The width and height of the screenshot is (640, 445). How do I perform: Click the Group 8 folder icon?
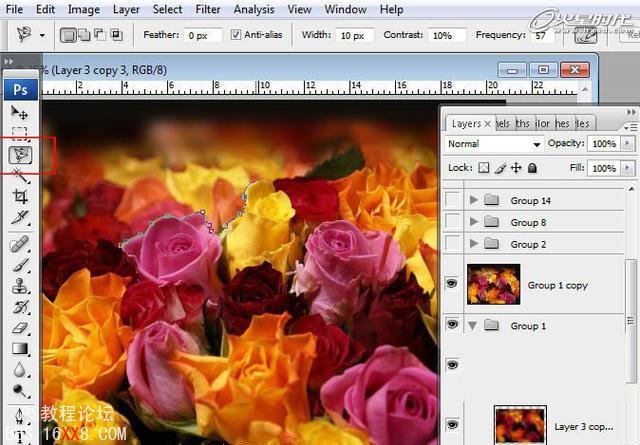click(492, 222)
